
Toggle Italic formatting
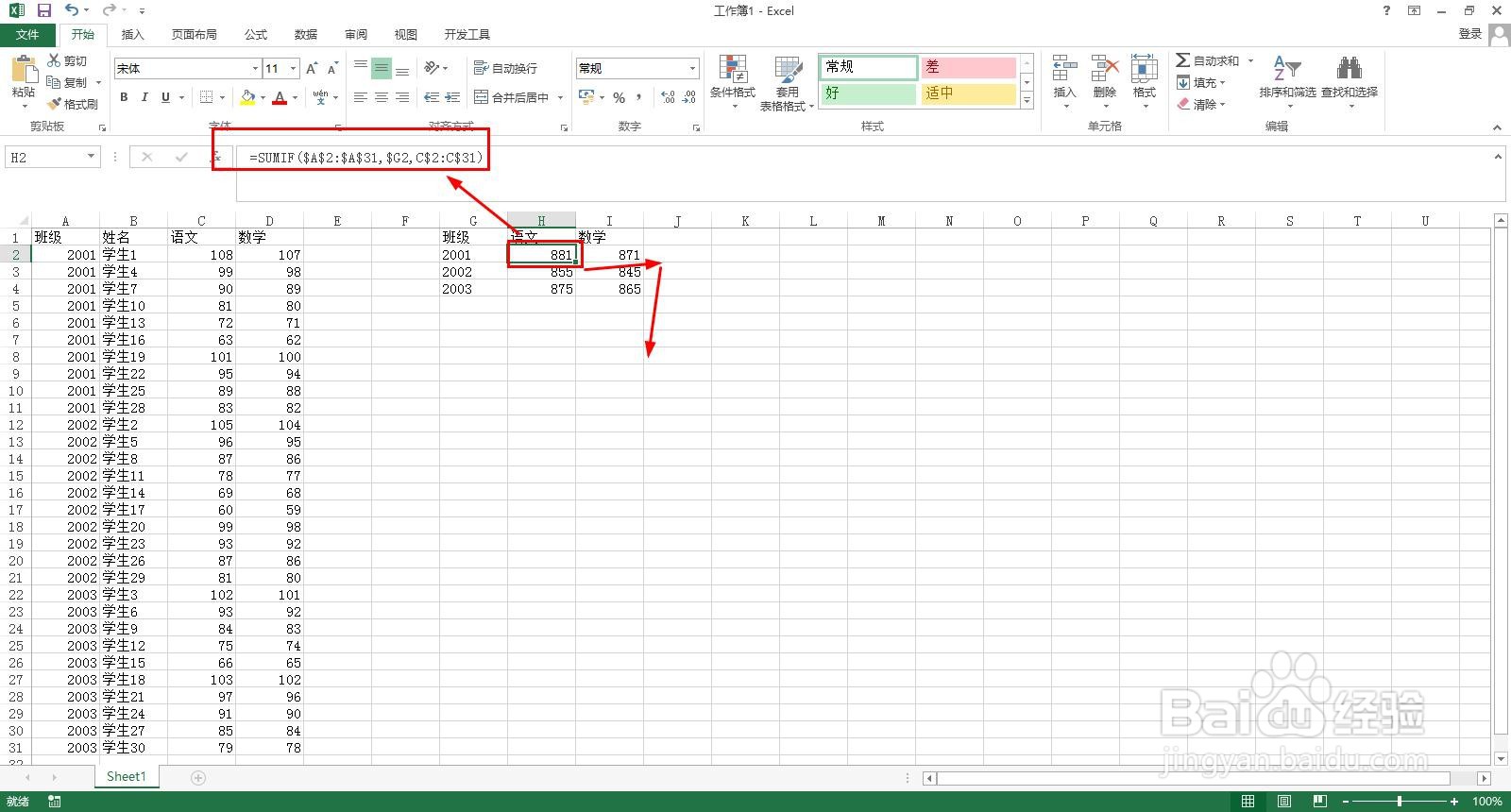[x=144, y=96]
